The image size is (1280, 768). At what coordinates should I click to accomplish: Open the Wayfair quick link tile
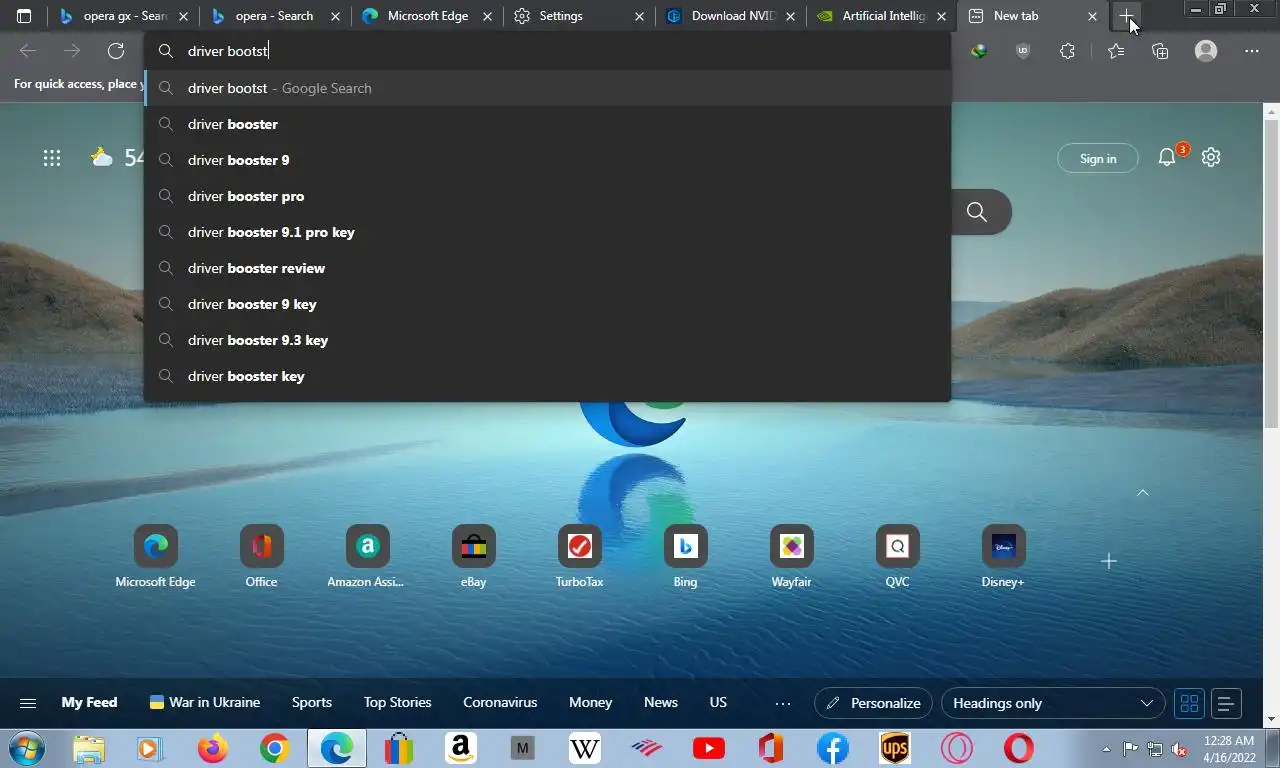791,558
